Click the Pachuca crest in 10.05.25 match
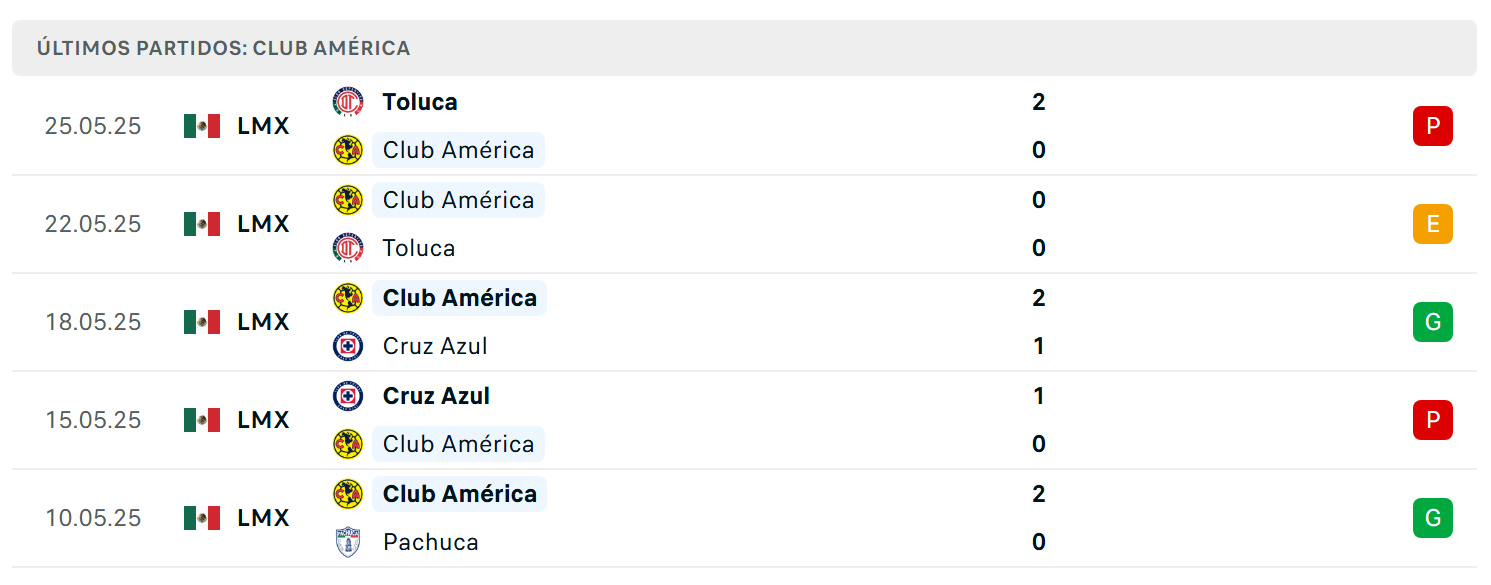 [x=347, y=542]
